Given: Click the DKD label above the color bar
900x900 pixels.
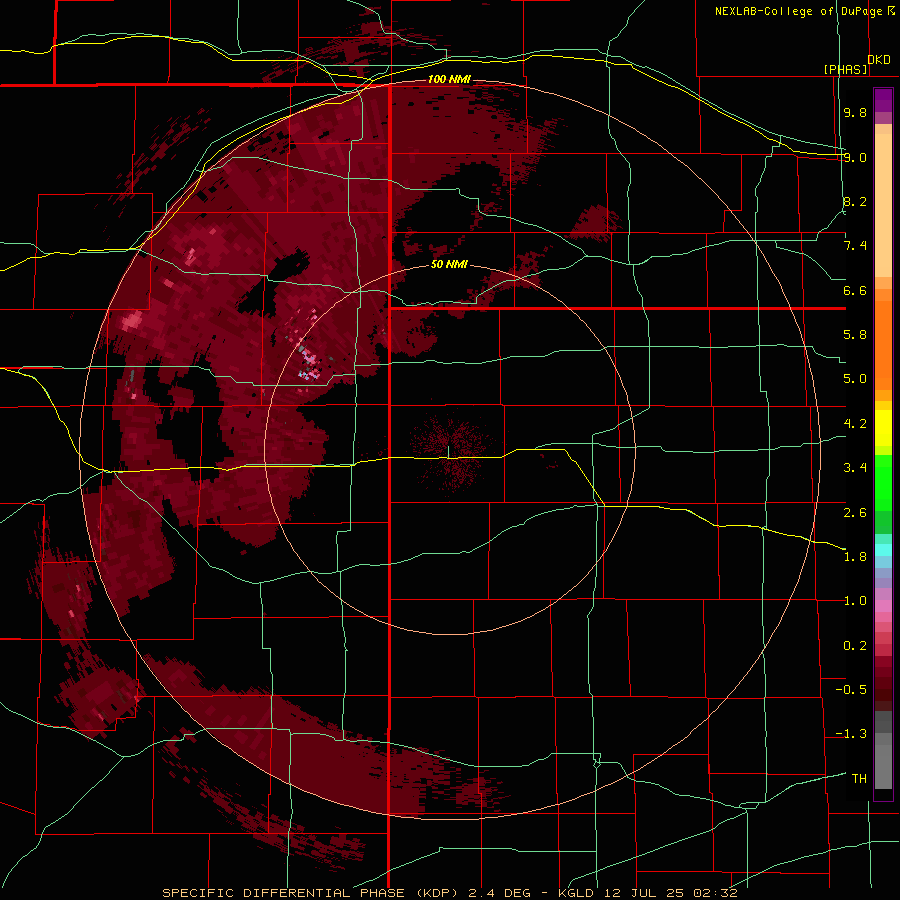Looking at the screenshot, I should [x=879, y=60].
